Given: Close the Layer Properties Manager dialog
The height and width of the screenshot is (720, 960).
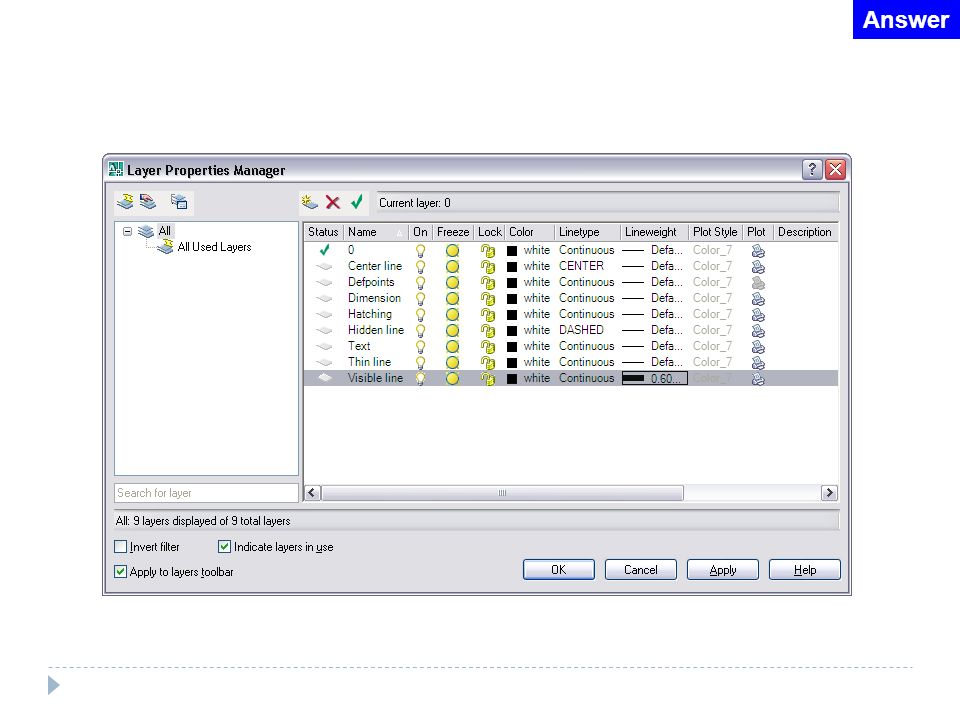Looking at the screenshot, I should pyautogui.click(x=835, y=169).
